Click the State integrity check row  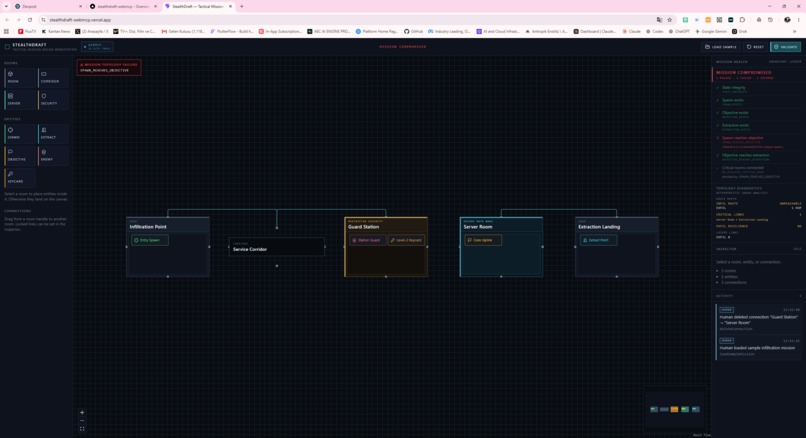coord(758,89)
